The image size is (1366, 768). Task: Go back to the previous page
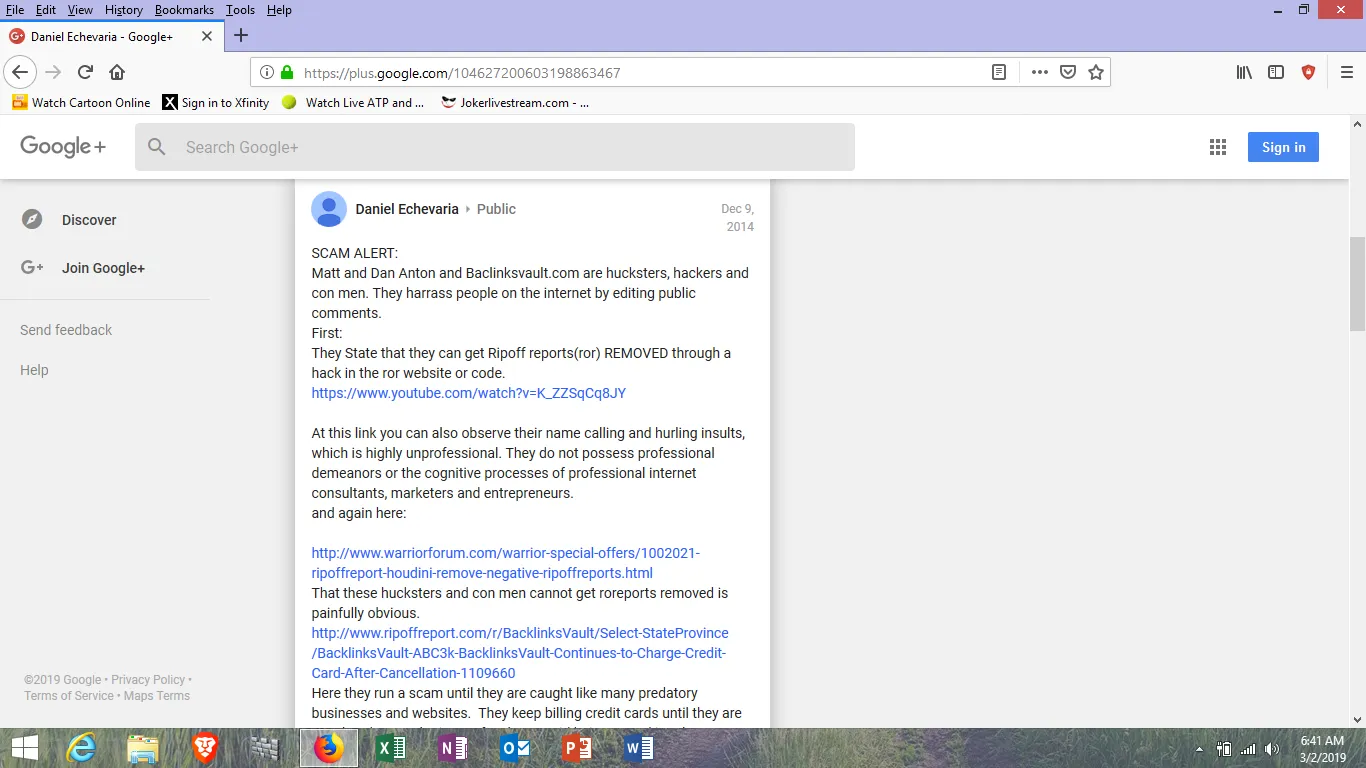20,72
